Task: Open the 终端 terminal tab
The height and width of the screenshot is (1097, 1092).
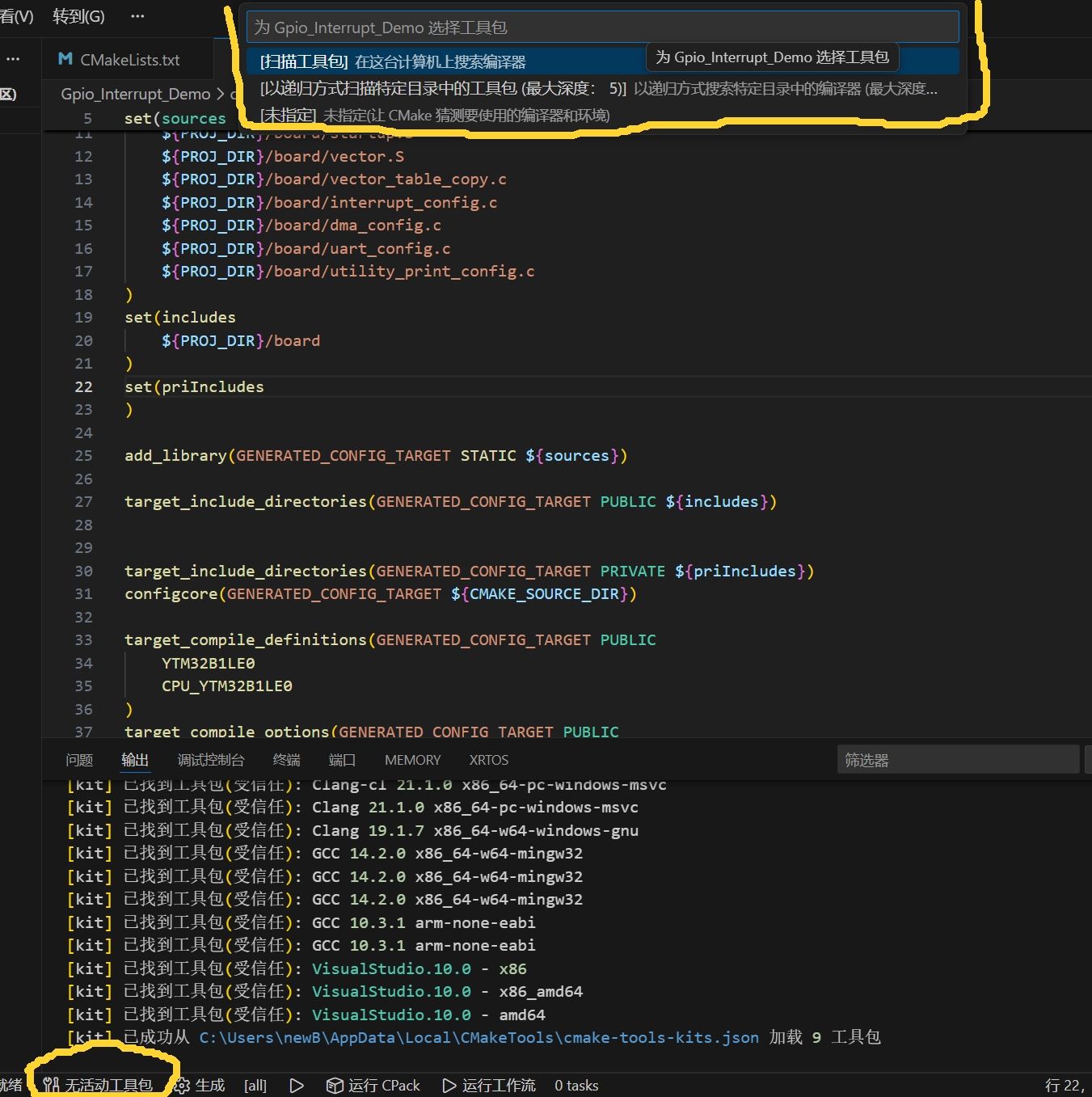Action: (x=286, y=760)
